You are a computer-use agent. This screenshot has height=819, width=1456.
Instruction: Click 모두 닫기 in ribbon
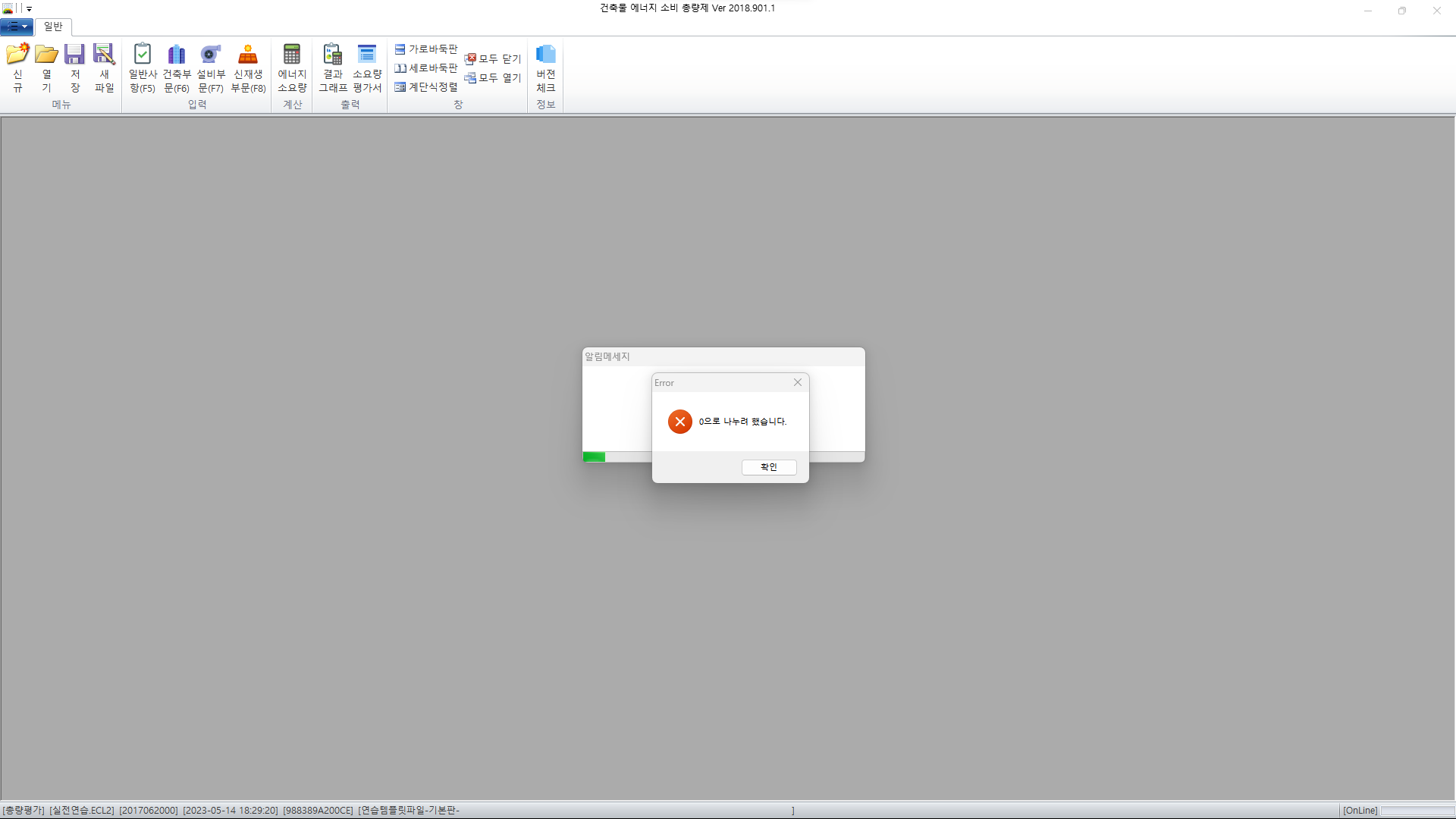493,59
